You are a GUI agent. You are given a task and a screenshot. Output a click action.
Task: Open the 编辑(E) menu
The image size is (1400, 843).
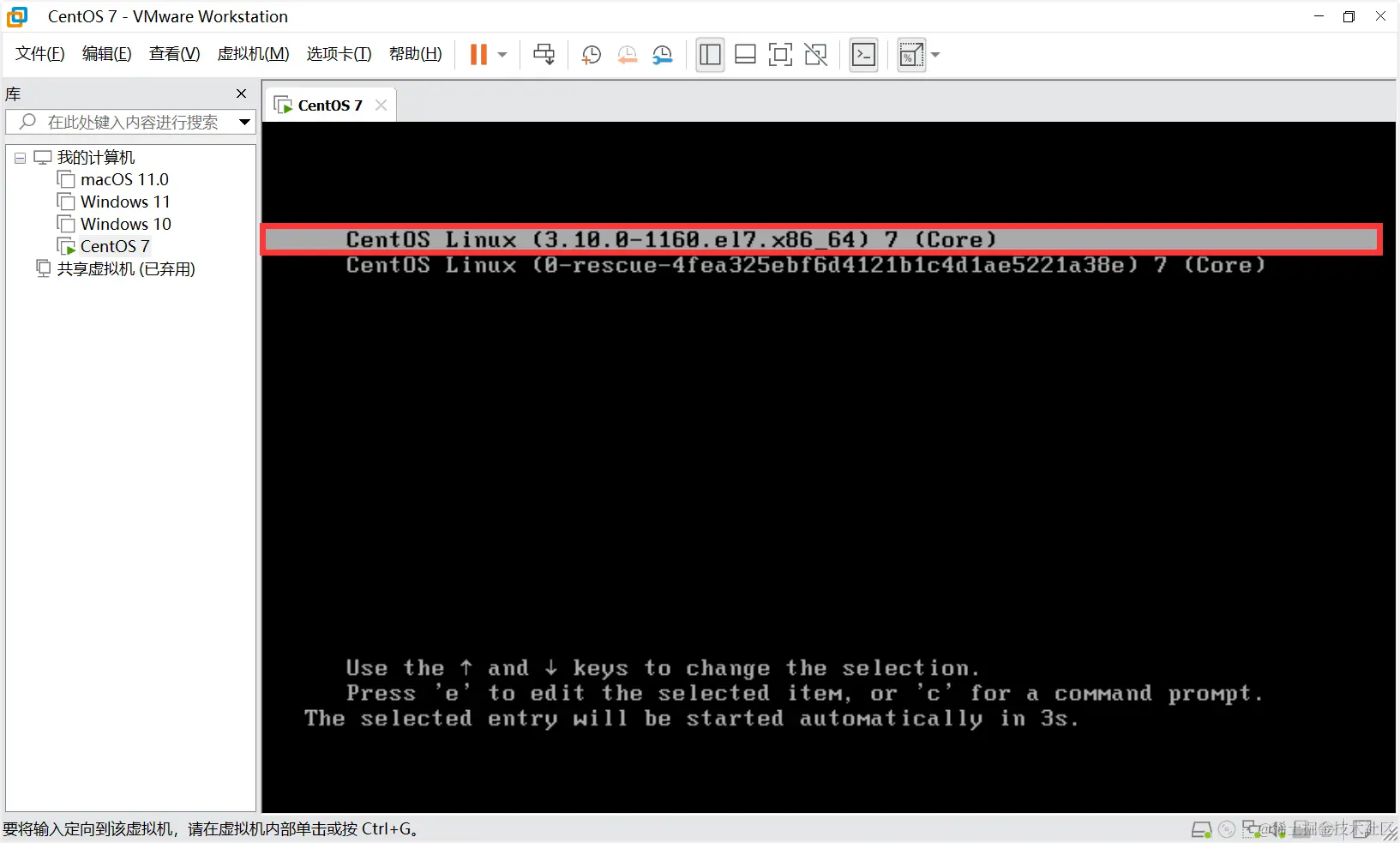point(107,54)
